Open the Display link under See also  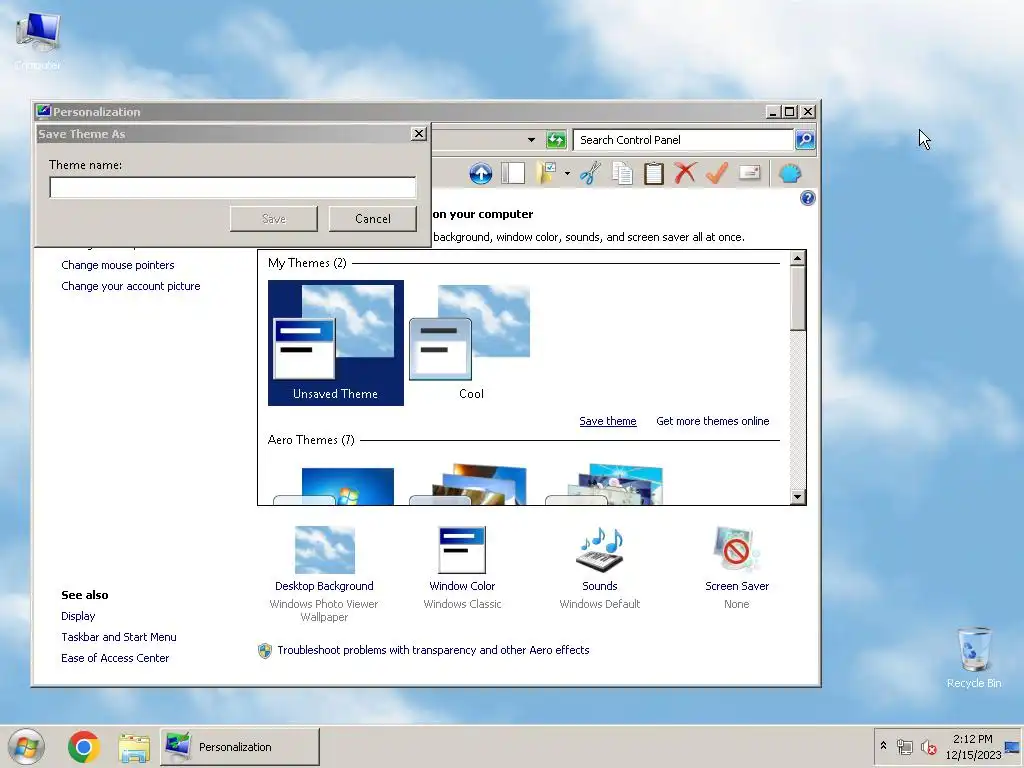(x=78, y=616)
